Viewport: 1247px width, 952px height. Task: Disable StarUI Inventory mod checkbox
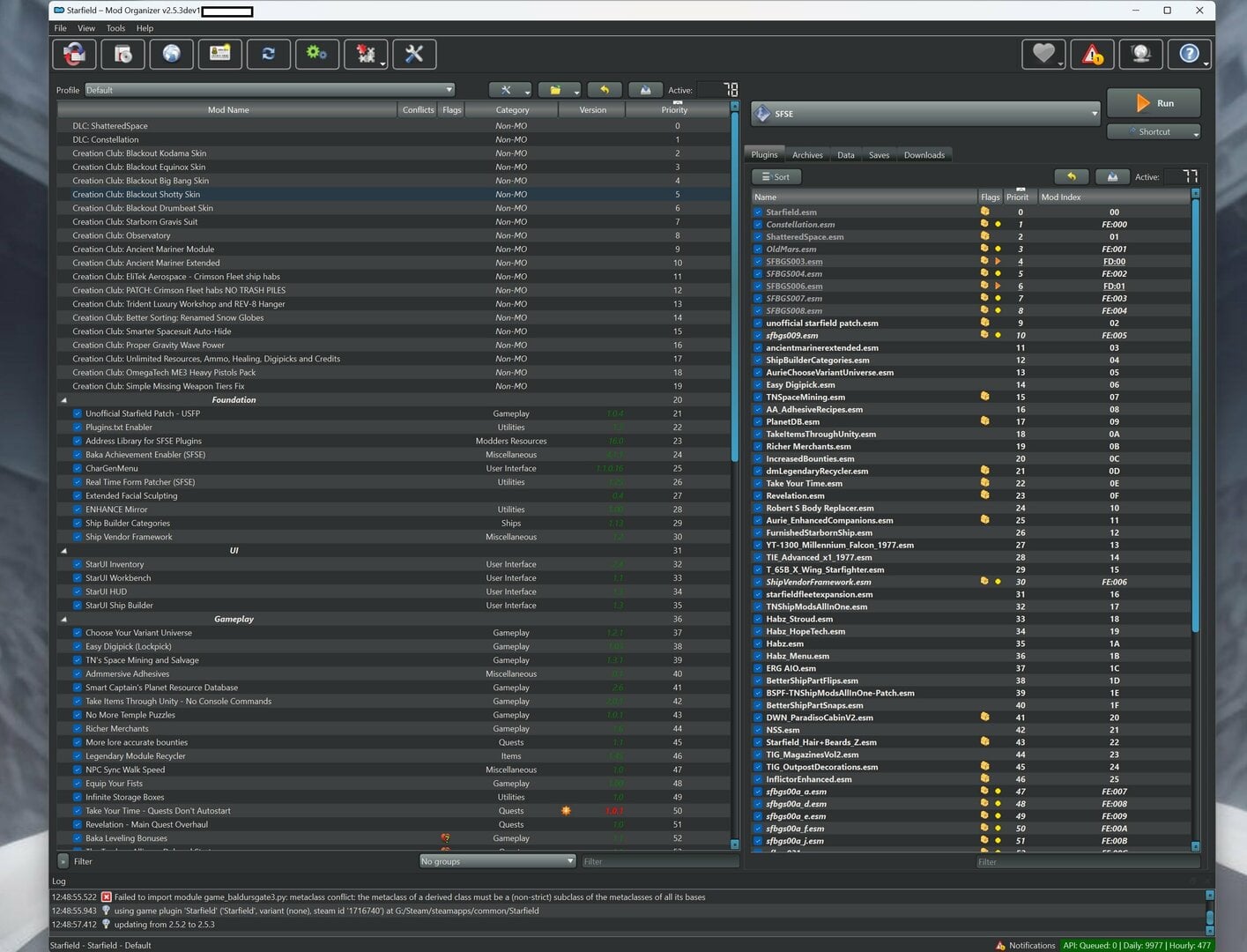(78, 564)
